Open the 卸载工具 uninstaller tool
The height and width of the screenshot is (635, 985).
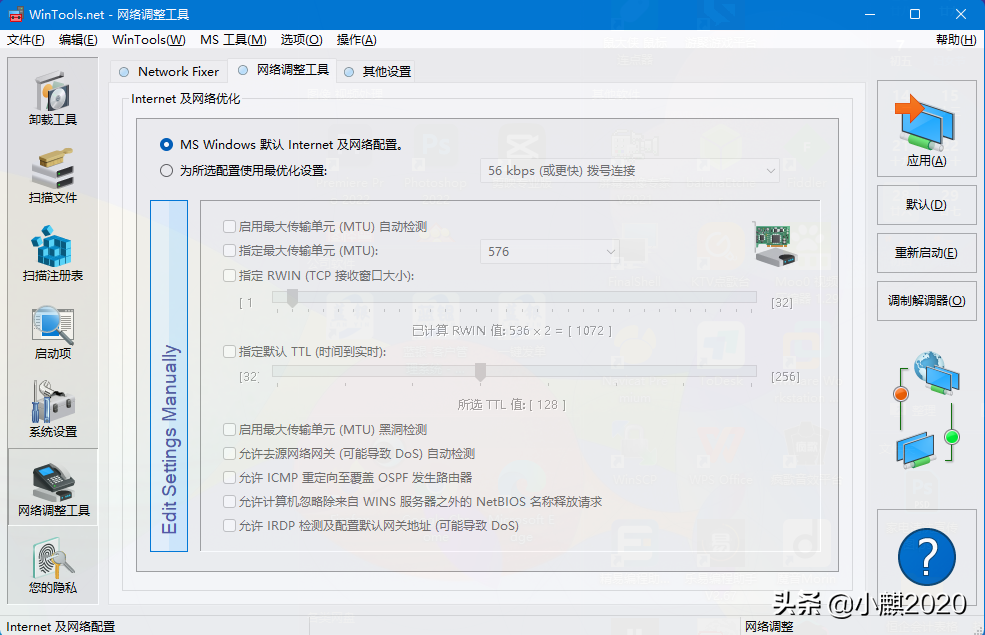click(53, 98)
